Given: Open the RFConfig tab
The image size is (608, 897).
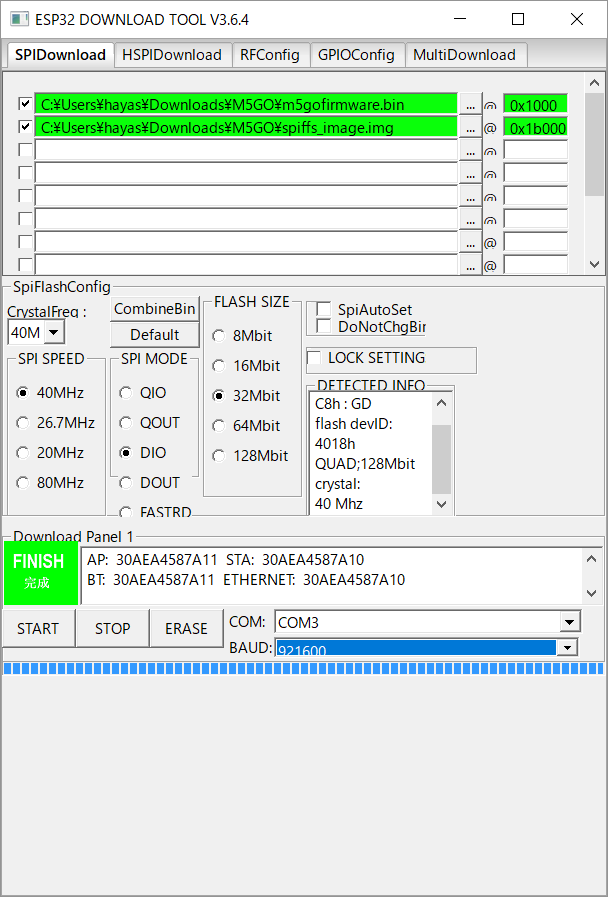Looking at the screenshot, I should point(270,55).
